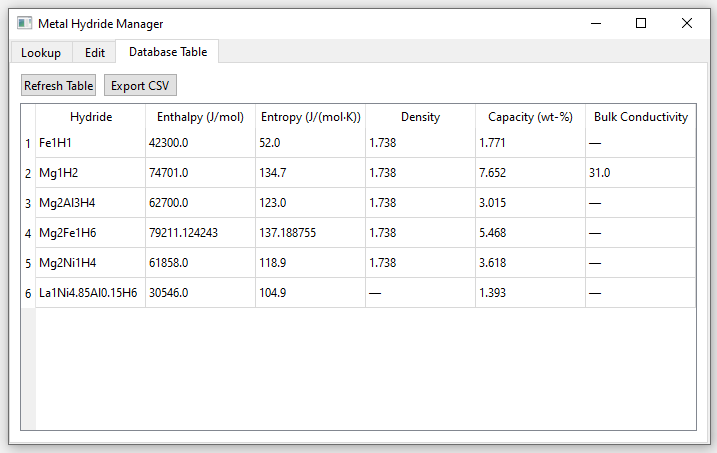Image resolution: width=717 pixels, height=453 pixels.
Task: Click the Bulk Conductivity column header
Action: [640, 117]
